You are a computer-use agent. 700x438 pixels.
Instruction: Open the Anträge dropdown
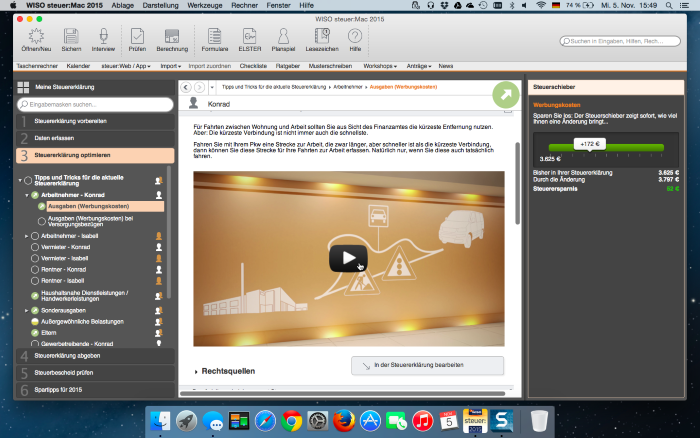tap(419, 66)
